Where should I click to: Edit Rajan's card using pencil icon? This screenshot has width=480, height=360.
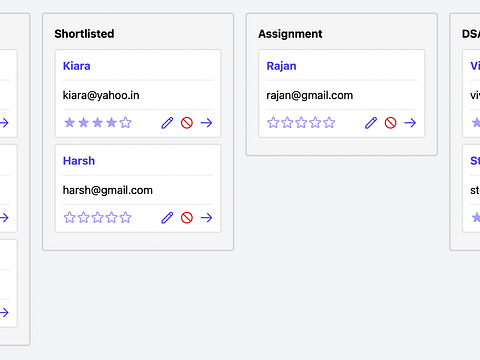371,123
